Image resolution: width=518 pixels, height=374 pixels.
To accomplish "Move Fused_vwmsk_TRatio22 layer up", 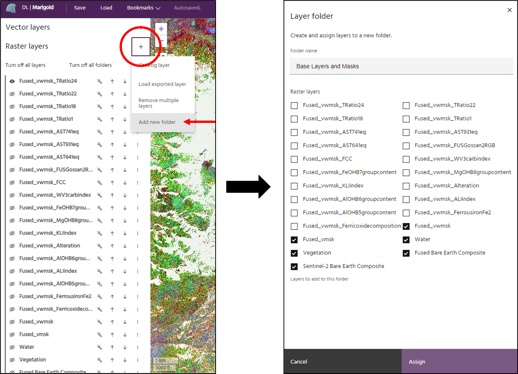I will click(112, 94).
